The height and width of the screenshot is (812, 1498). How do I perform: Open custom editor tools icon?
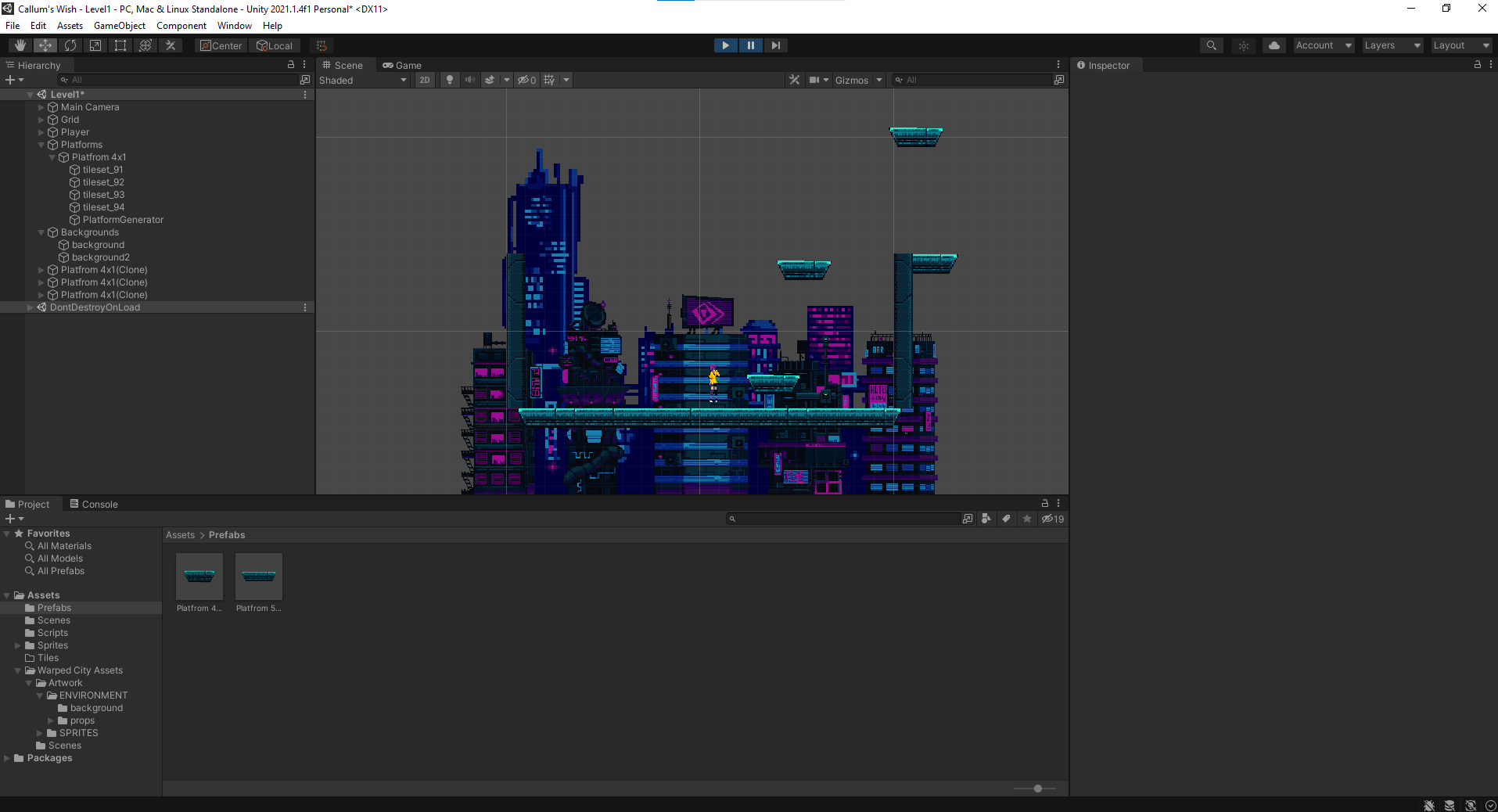[x=171, y=45]
